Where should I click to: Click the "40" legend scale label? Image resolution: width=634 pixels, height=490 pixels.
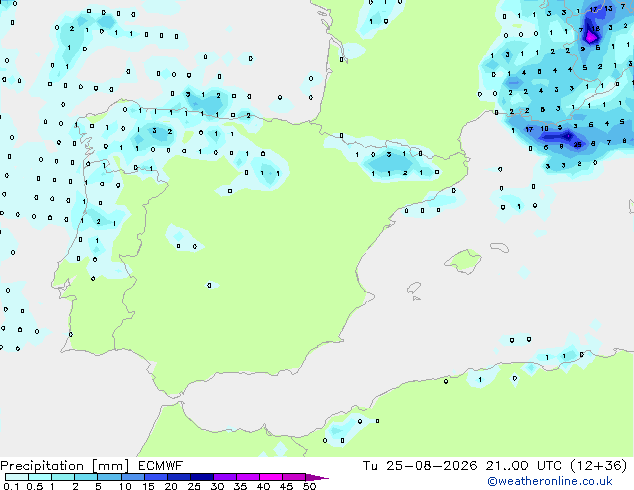coord(263,486)
